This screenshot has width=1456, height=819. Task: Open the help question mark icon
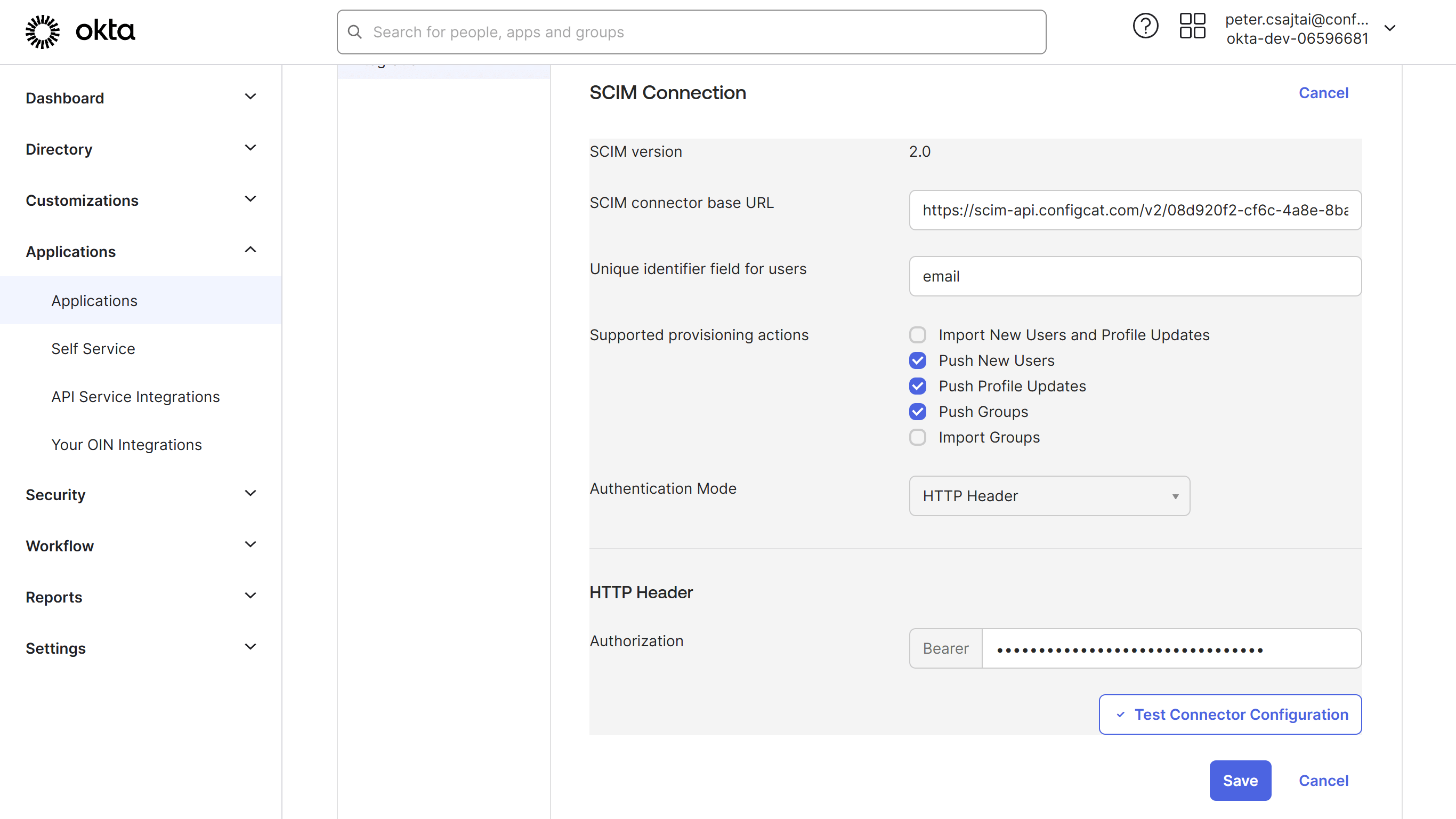(1145, 26)
